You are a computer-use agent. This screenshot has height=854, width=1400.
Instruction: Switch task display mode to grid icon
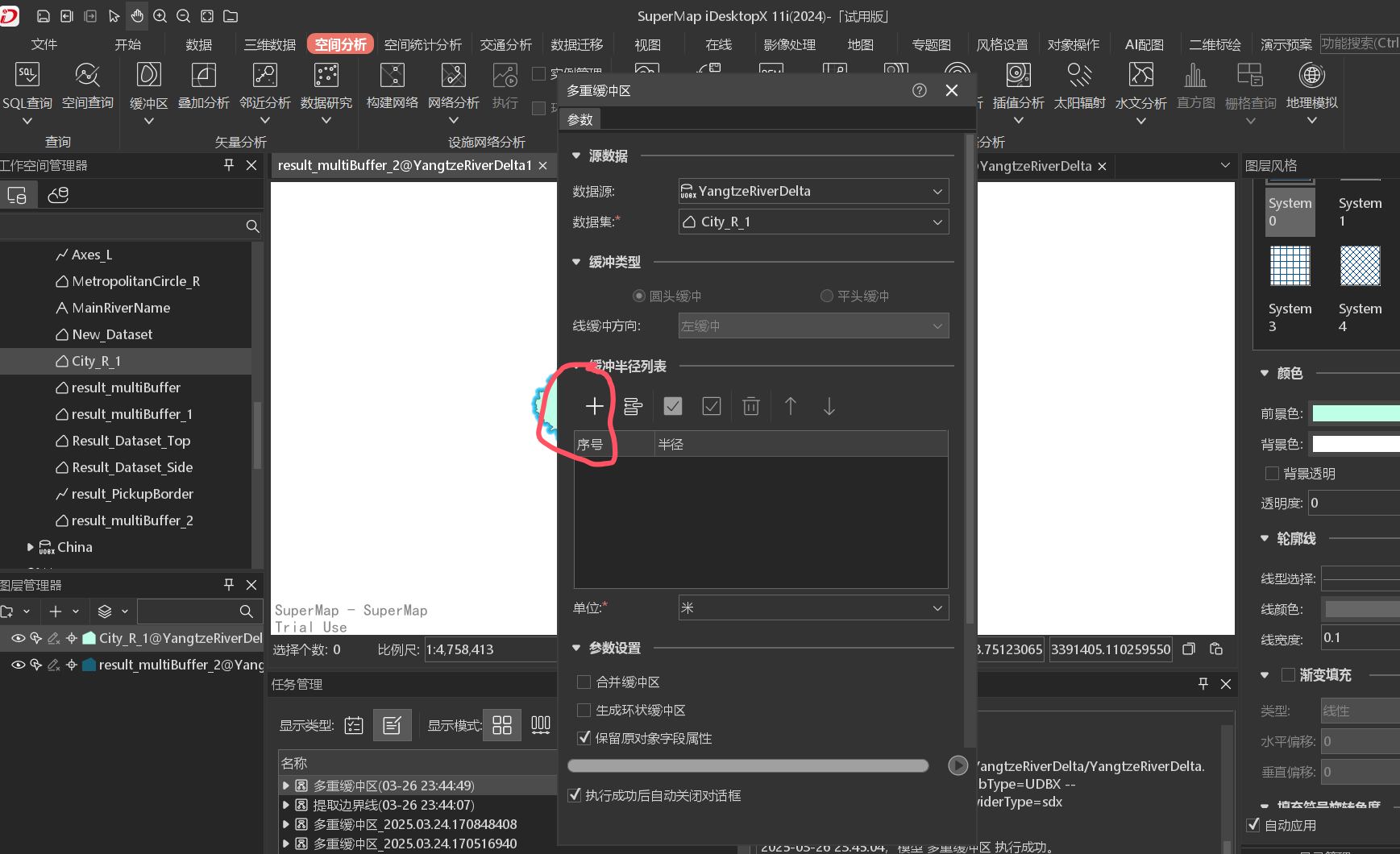pyautogui.click(x=502, y=725)
